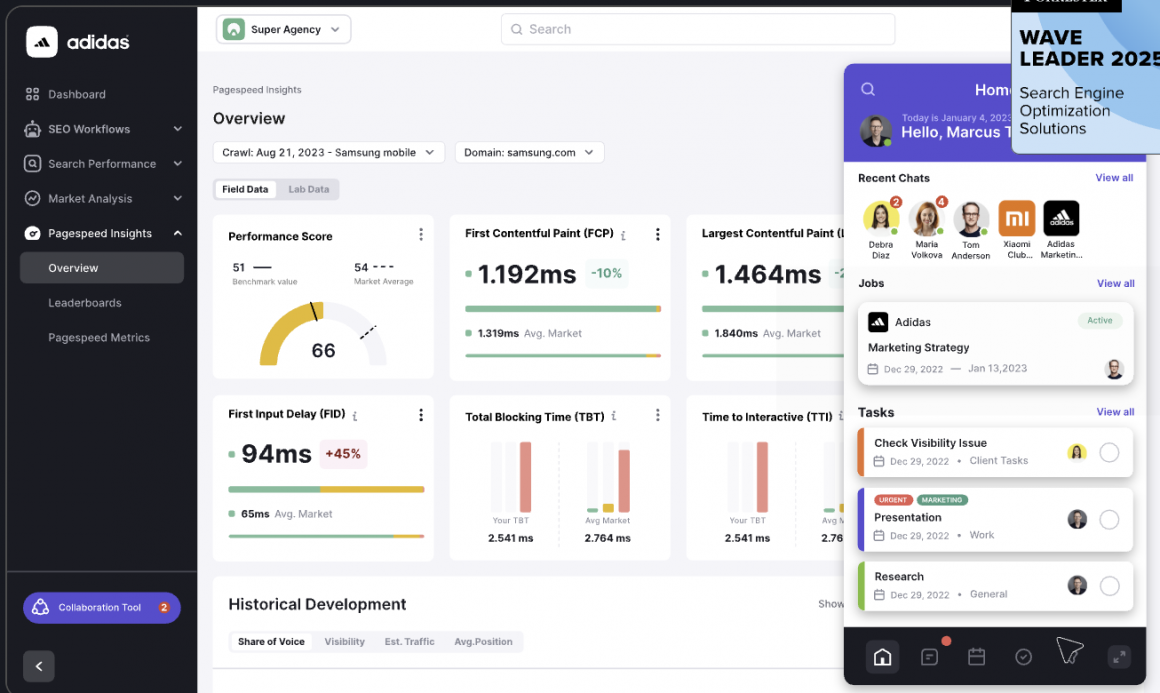Click the checkmark tasks icon in bottom bar
The image size is (1160, 693).
coord(1023,657)
